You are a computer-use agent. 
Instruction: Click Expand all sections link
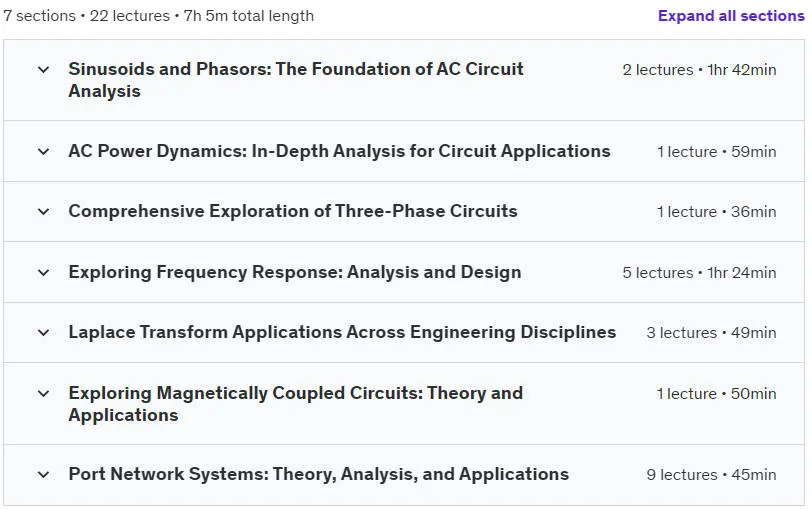click(x=731, y=16)
